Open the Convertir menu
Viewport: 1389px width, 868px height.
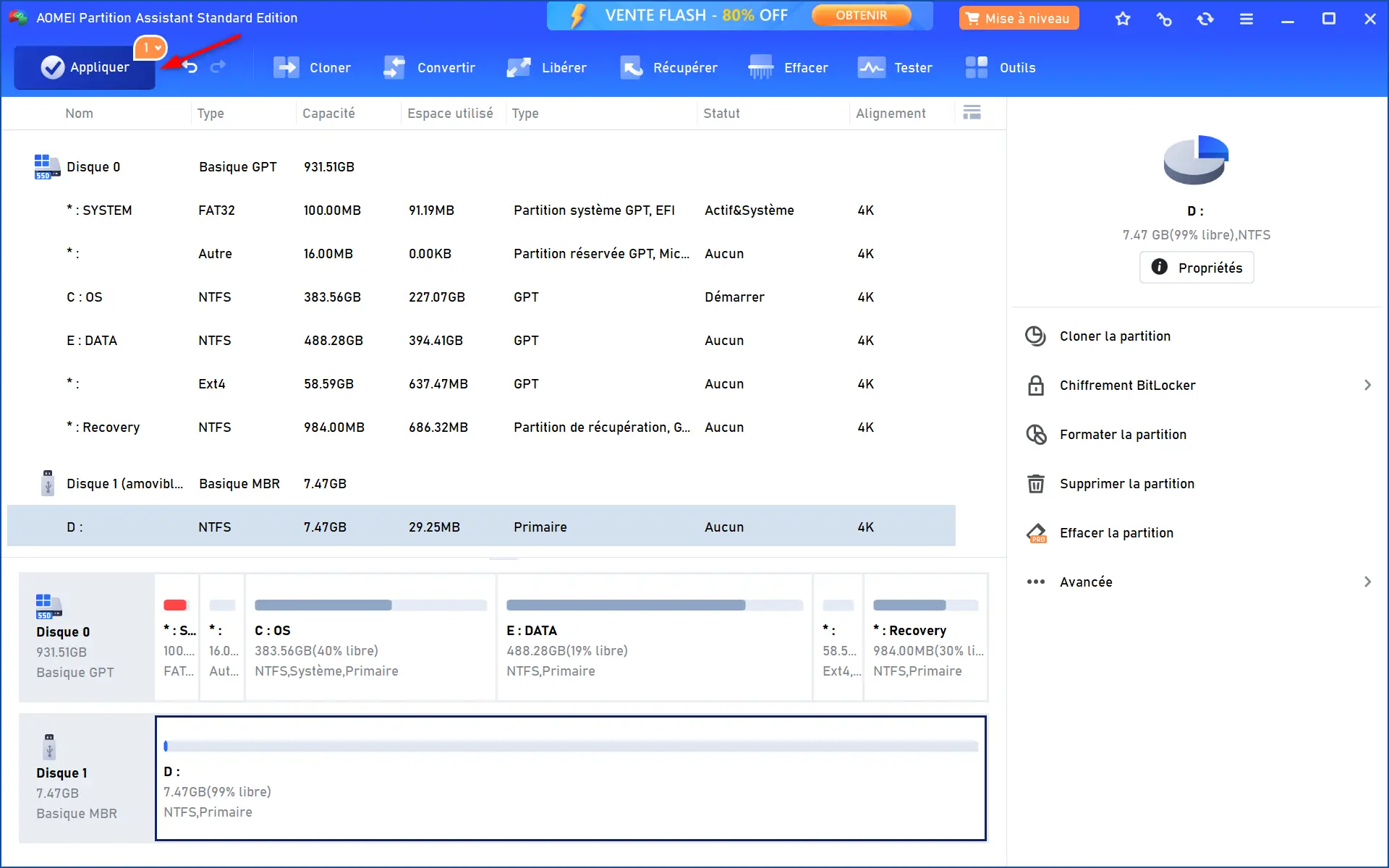[x=429, y=67]
